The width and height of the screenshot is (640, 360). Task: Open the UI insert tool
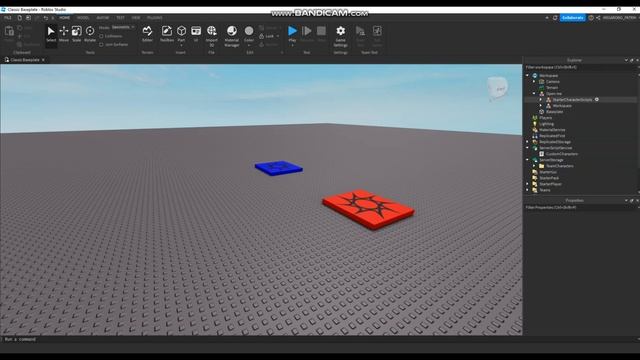point(196,34)
